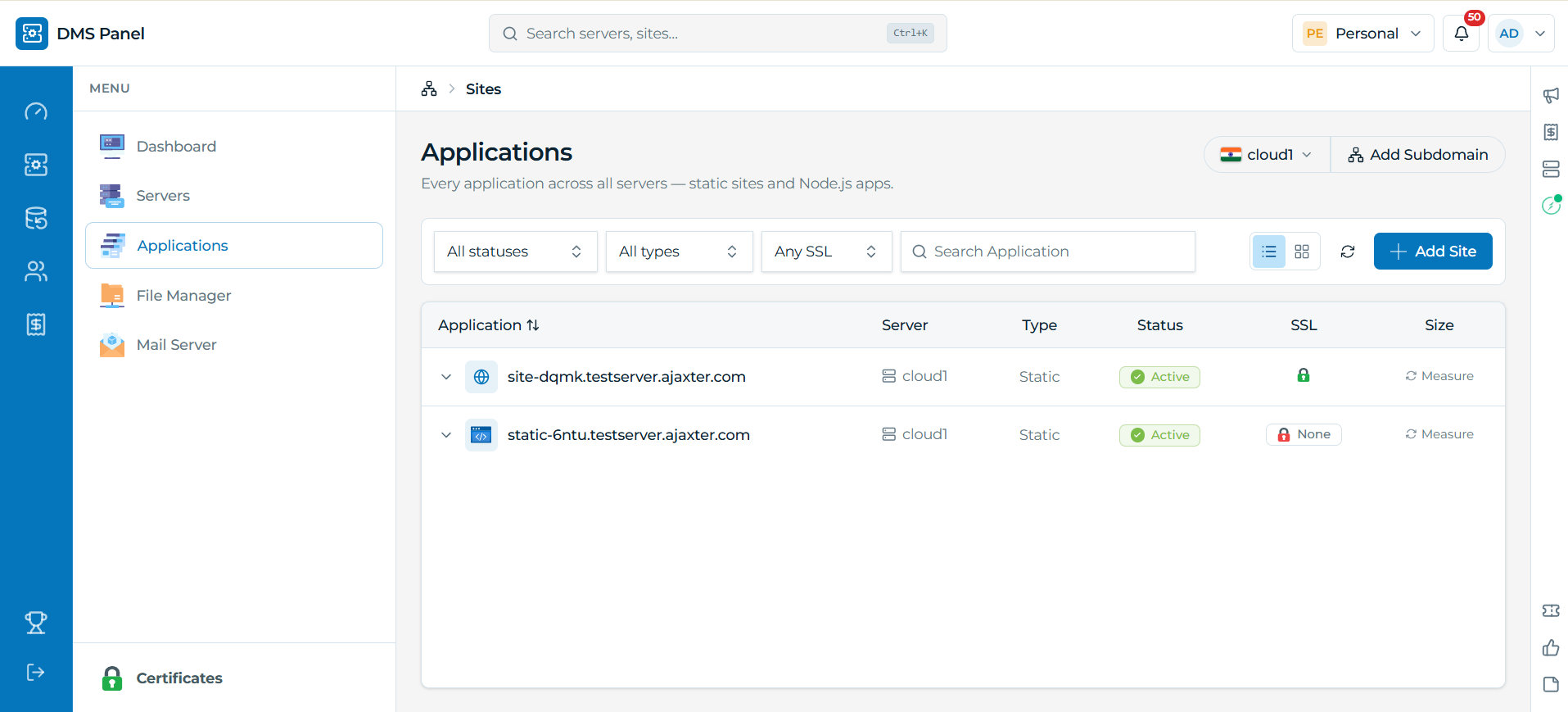The width and height of the screenshot is (1568, 712).
Task: Click the None SSL badge for static-6ntu
Action: tap(1304, 434)
